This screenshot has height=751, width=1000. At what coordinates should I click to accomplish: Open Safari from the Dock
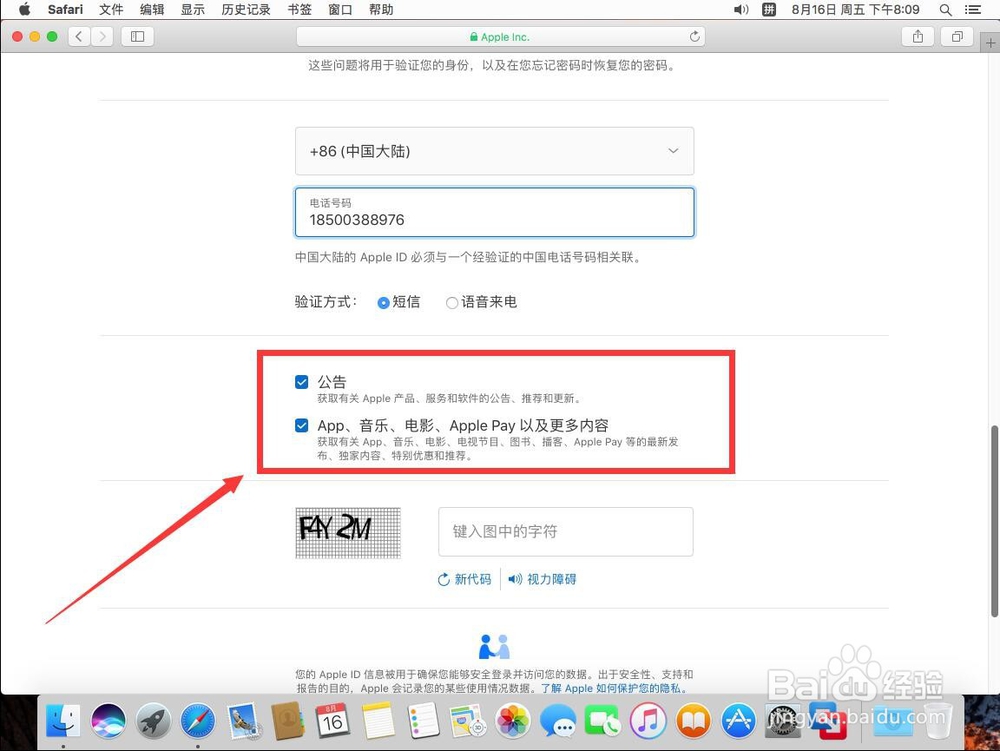pos(198,720)
